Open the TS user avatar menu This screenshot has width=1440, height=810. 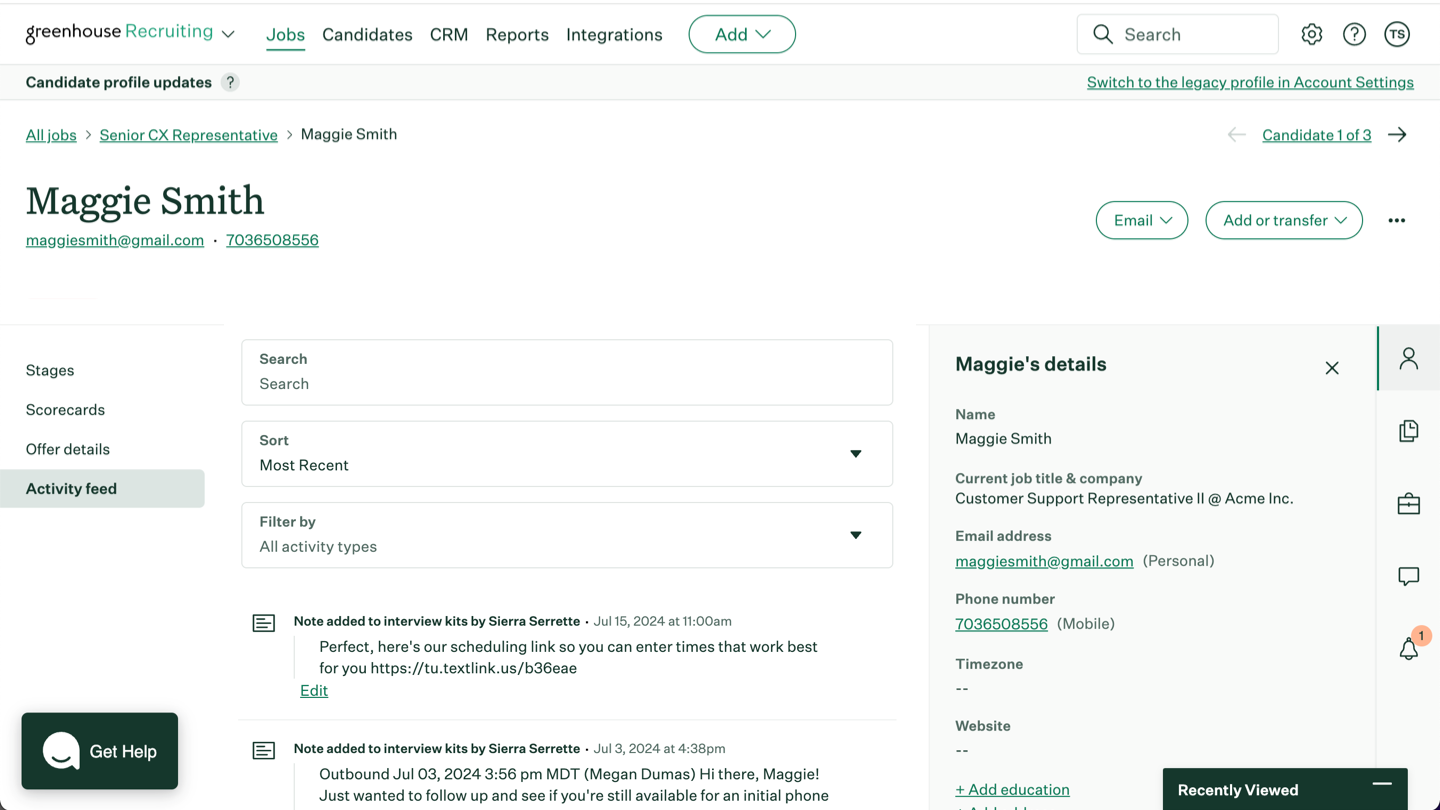click(x=1397, y=34)
